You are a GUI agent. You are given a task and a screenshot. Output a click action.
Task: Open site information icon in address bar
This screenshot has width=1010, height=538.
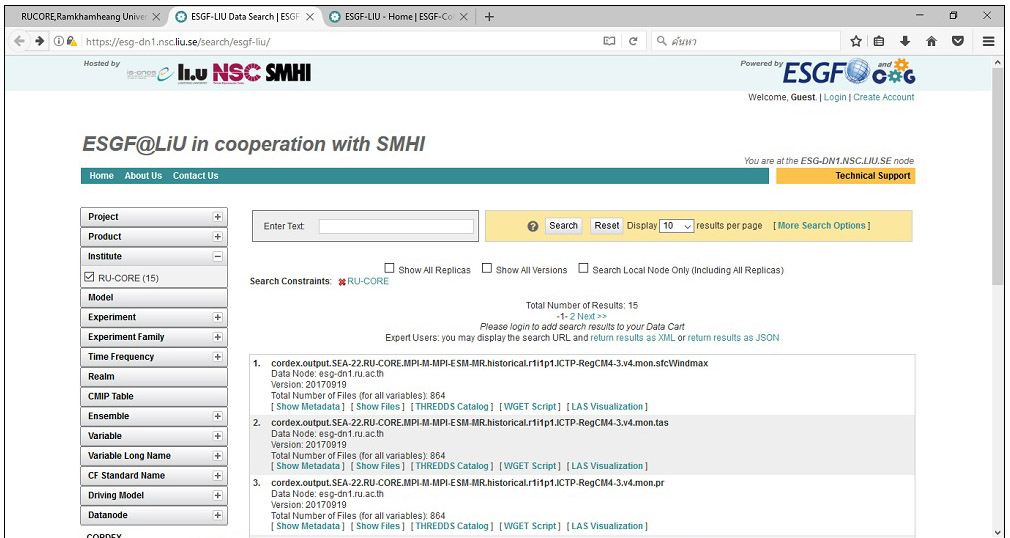tap(59, 41)
